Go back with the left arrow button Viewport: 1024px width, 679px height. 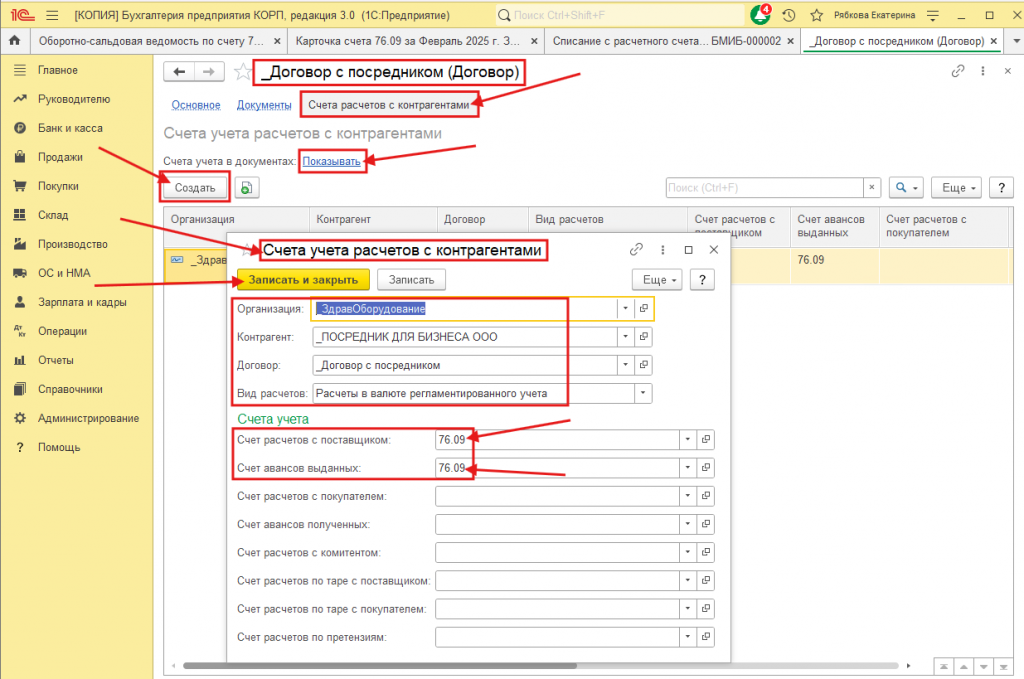point(179,71)
